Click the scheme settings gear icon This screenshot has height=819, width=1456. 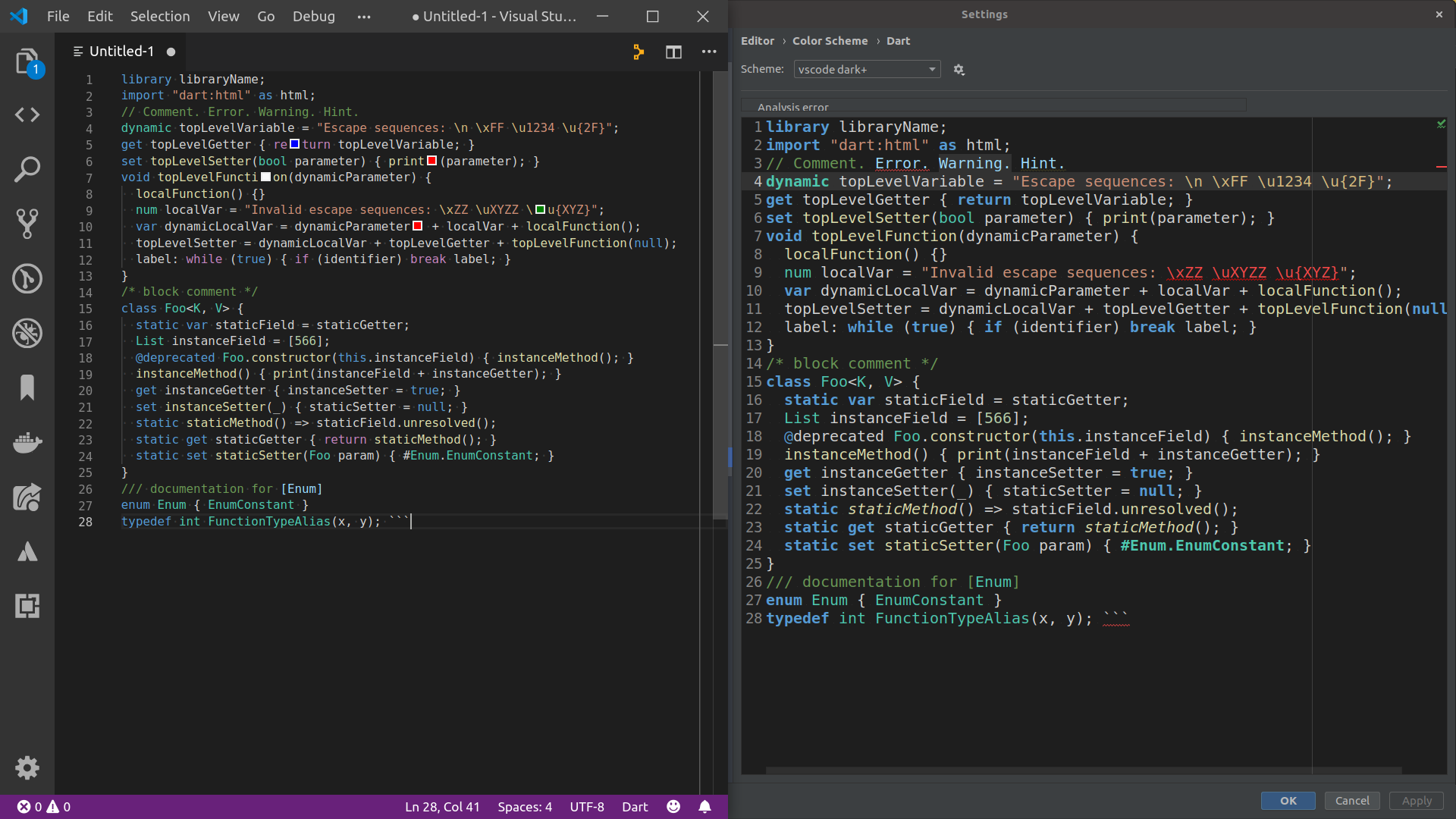[x=959, y=70]
